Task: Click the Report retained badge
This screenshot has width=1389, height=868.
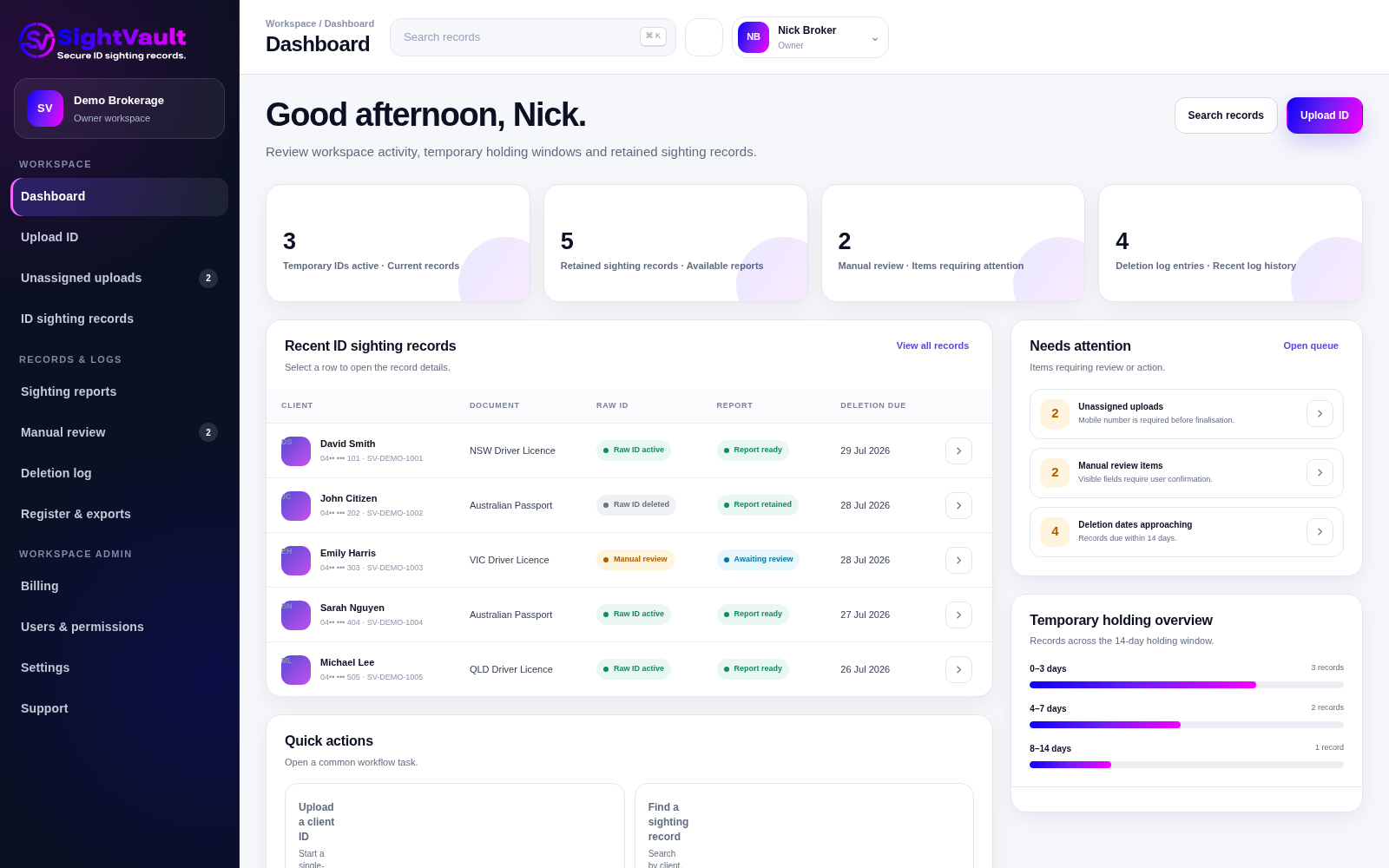Action: [757, 505]
